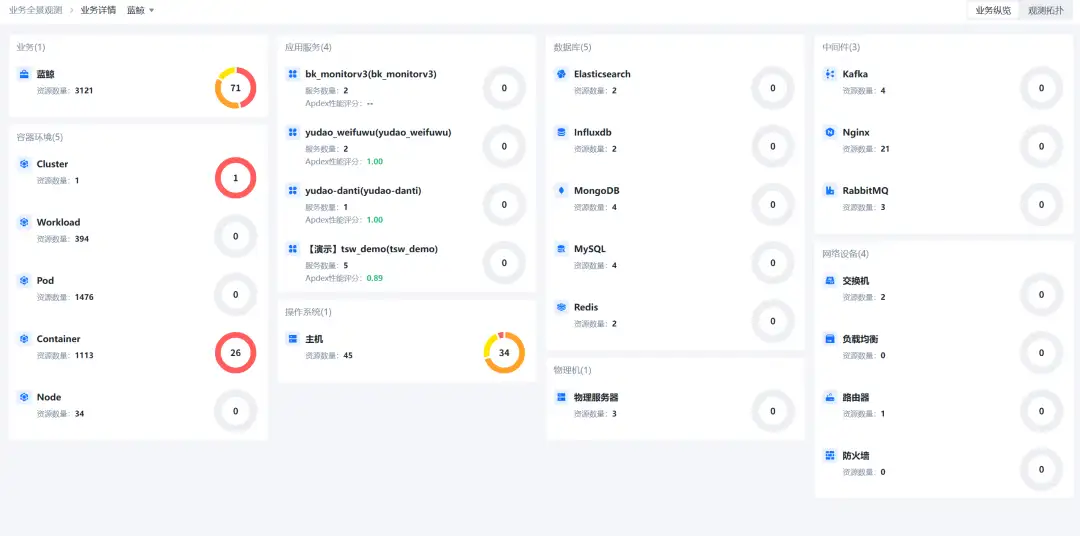Click the 交换机 switch icon

[830, 280]
